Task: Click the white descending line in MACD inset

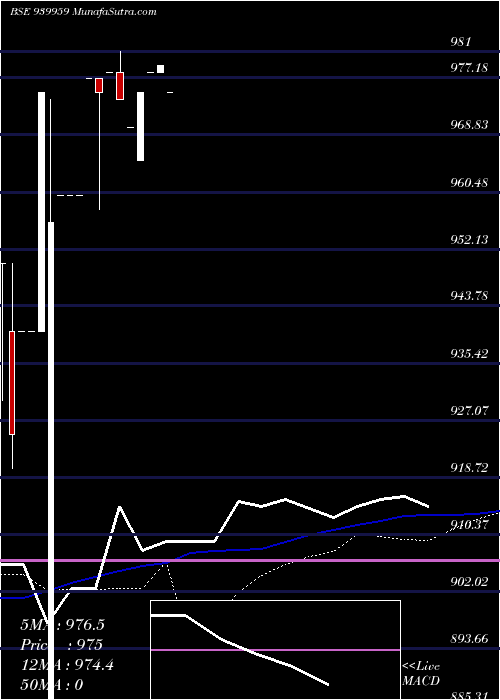Action: (240, 649)
